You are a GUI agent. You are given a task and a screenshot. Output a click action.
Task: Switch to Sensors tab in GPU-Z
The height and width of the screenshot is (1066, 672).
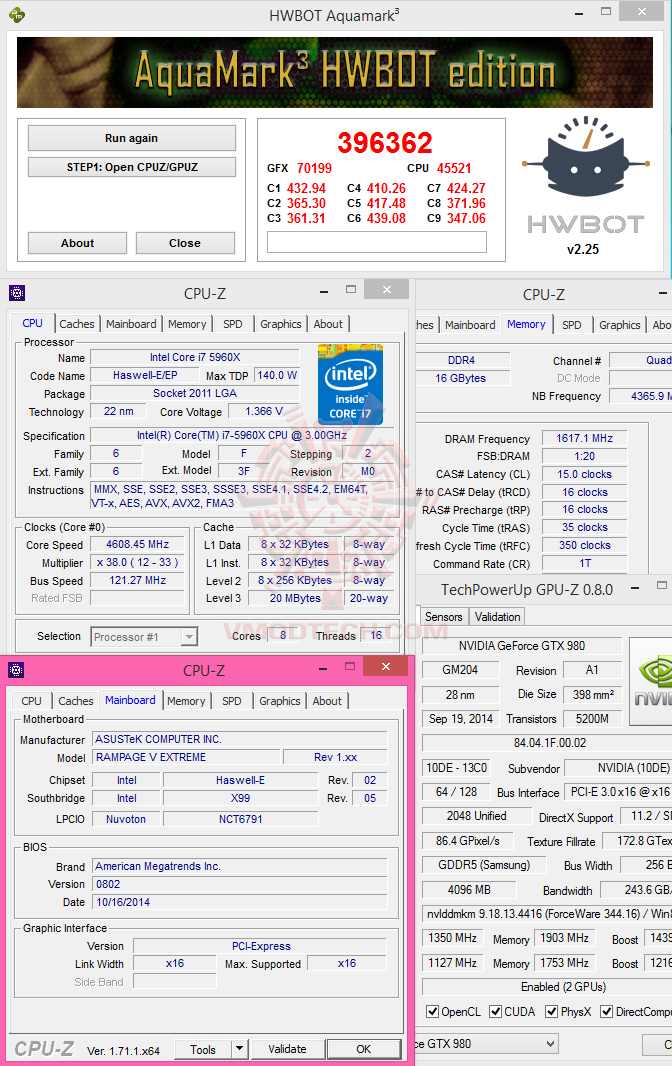(x=443, y=616)
